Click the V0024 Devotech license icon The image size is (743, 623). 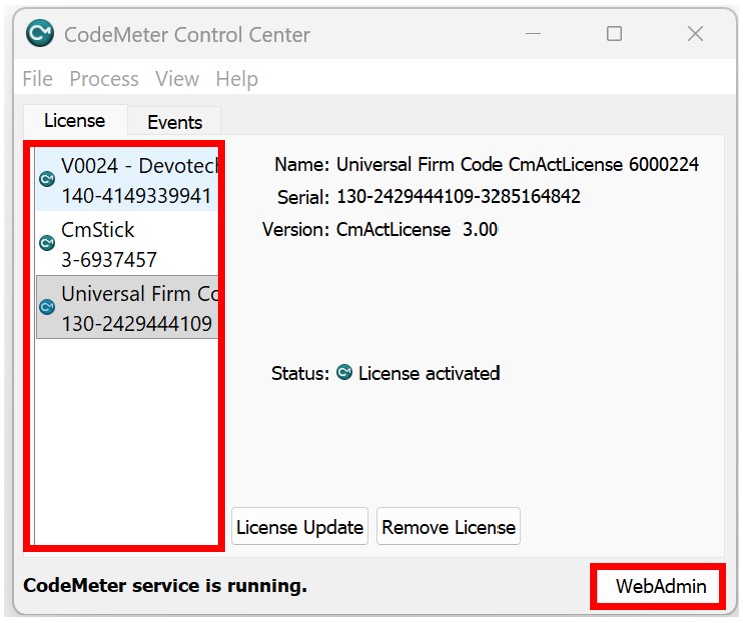pyautogui.click(x=47, y=179)
